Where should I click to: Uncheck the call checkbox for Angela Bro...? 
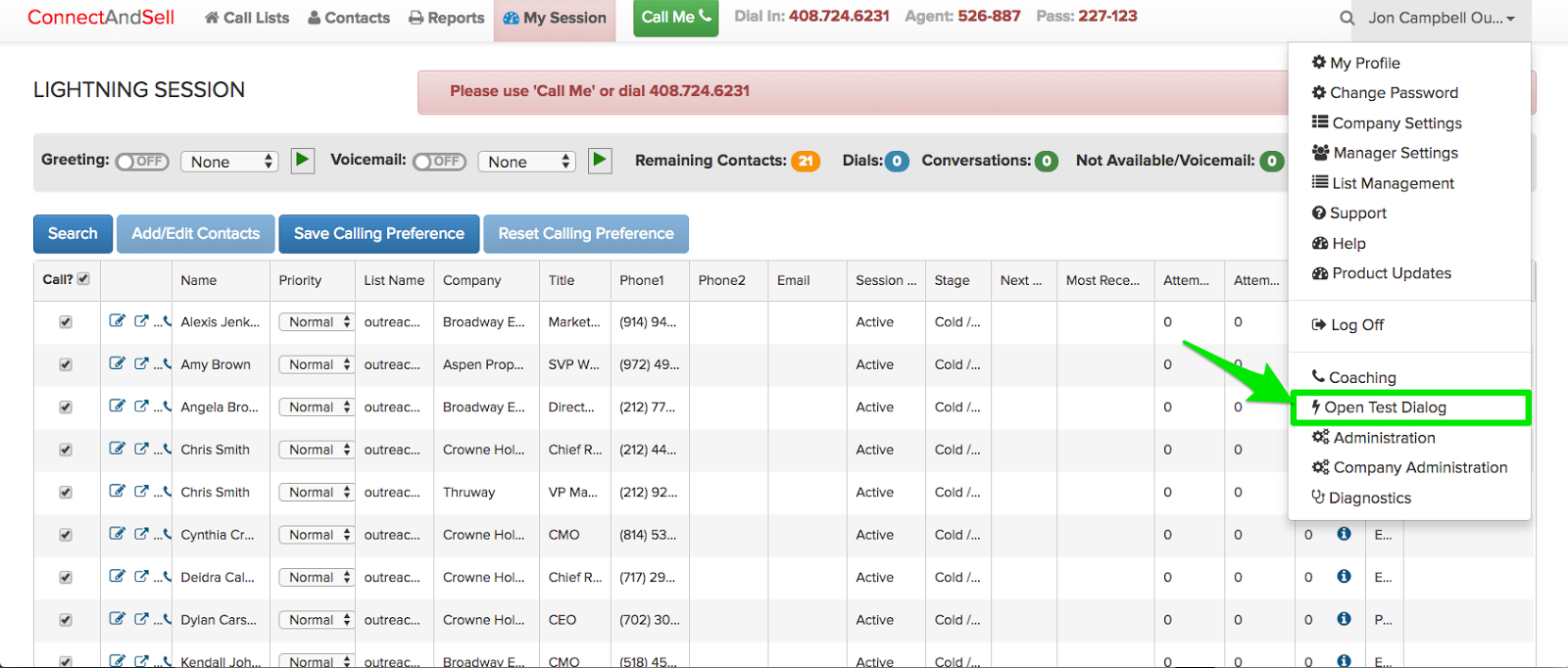[x=66, y=407]
